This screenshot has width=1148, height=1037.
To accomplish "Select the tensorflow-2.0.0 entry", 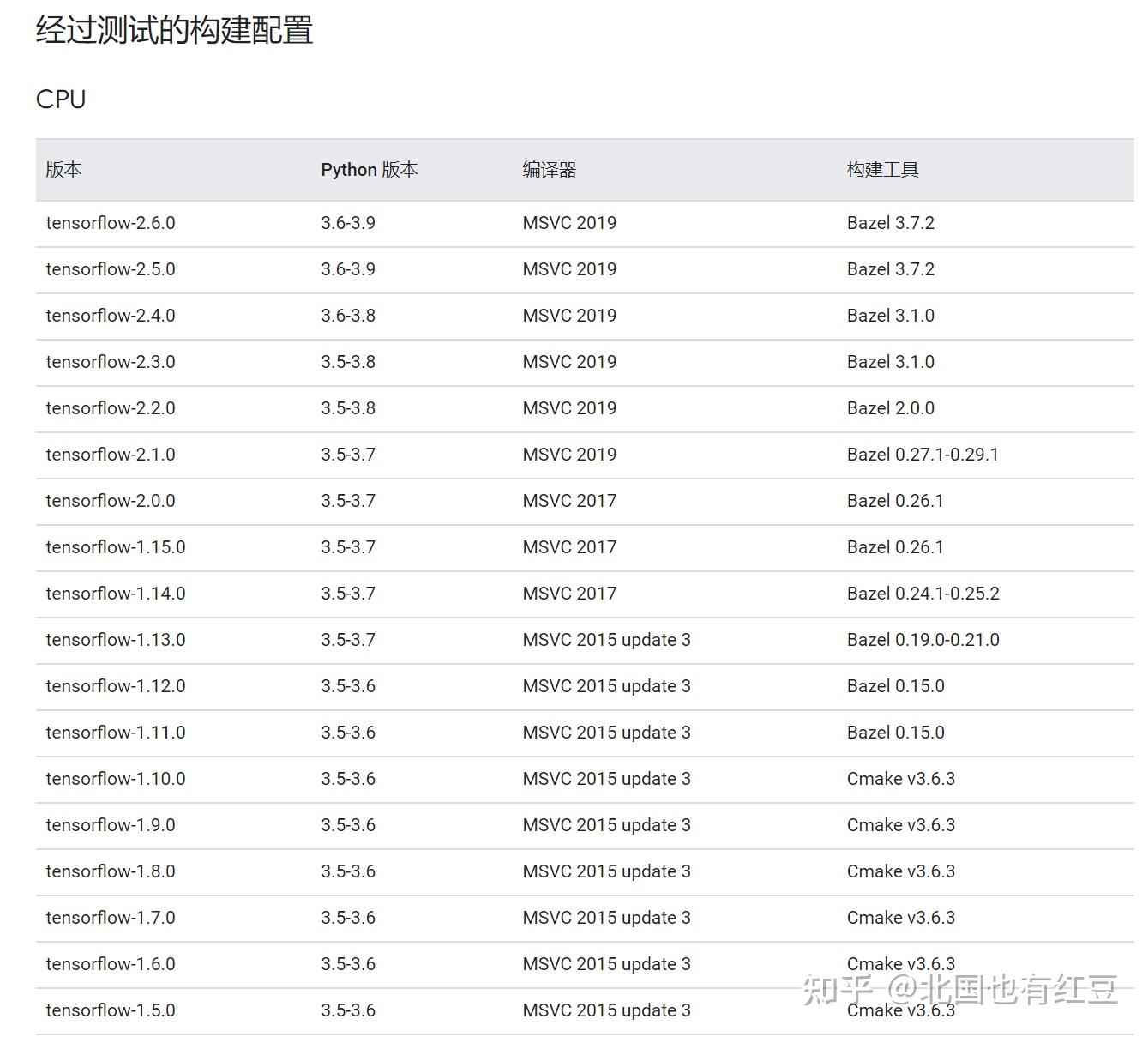I will [111, 500].
